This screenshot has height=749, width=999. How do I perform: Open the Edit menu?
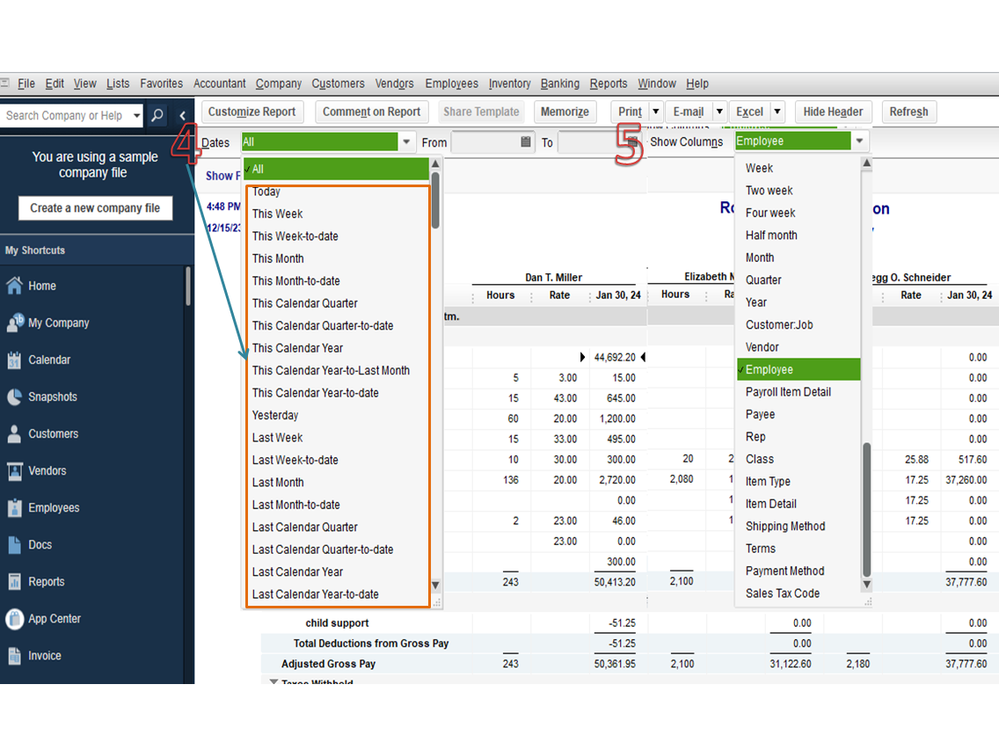click(x=54, y=83)
